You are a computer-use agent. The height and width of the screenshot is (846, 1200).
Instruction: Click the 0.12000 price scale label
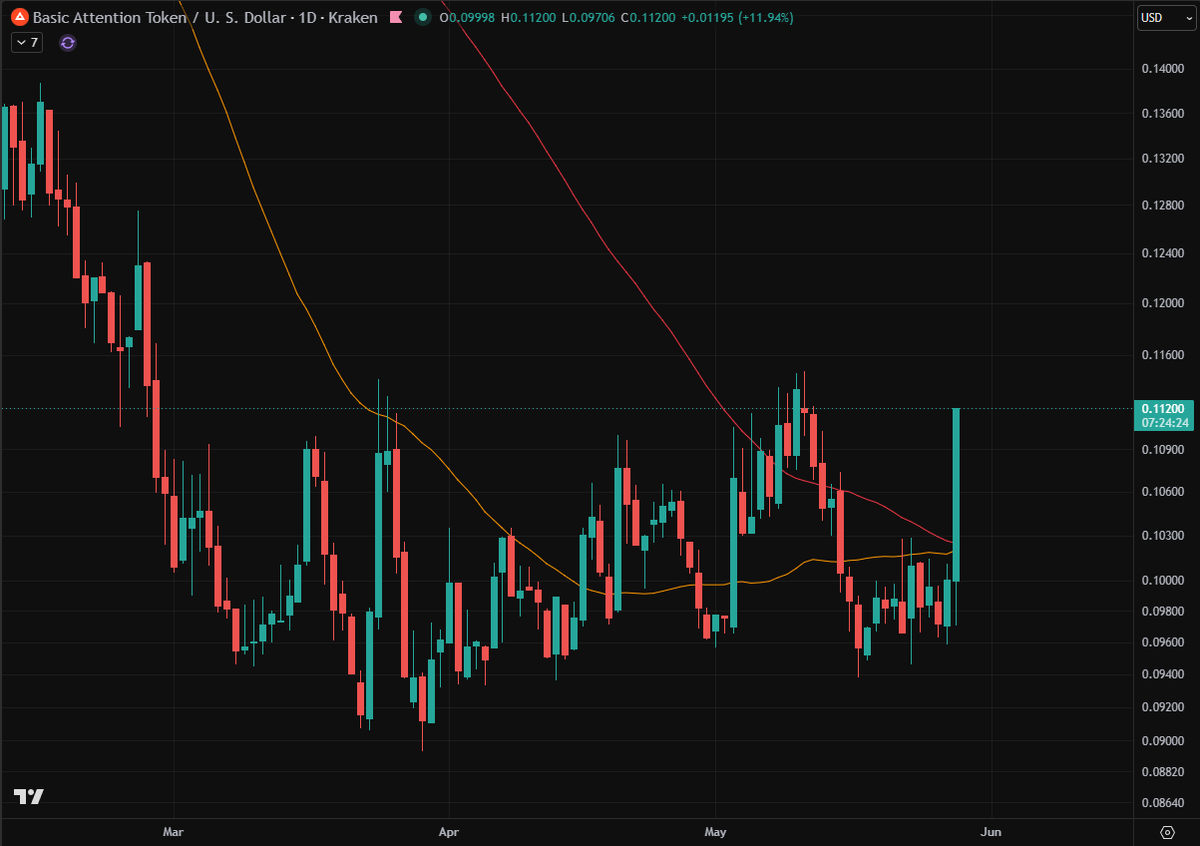pos(1162,303)
